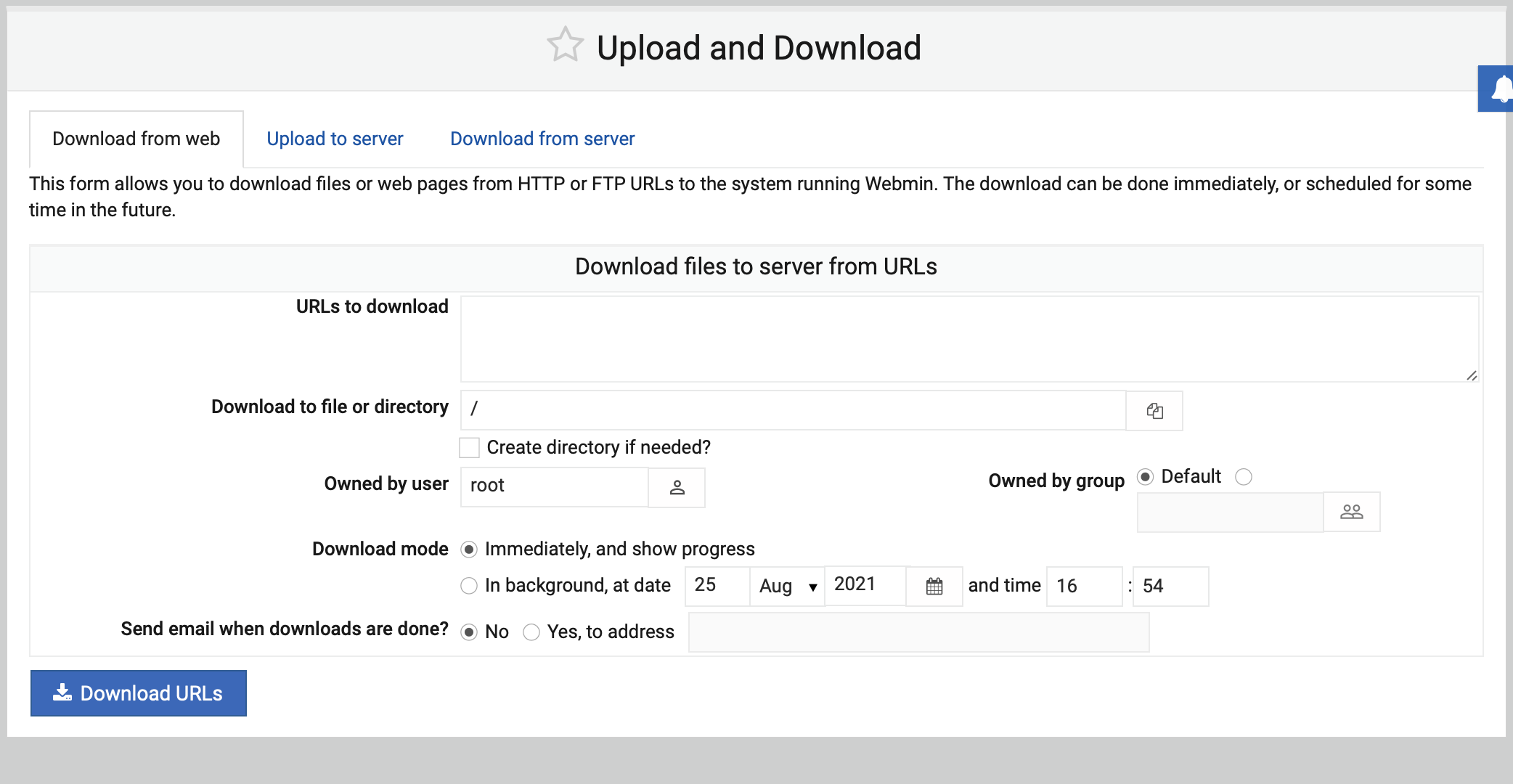Select In background, at date mode
The width and height of the screenshot is (1513, 784).
(469, 586)
